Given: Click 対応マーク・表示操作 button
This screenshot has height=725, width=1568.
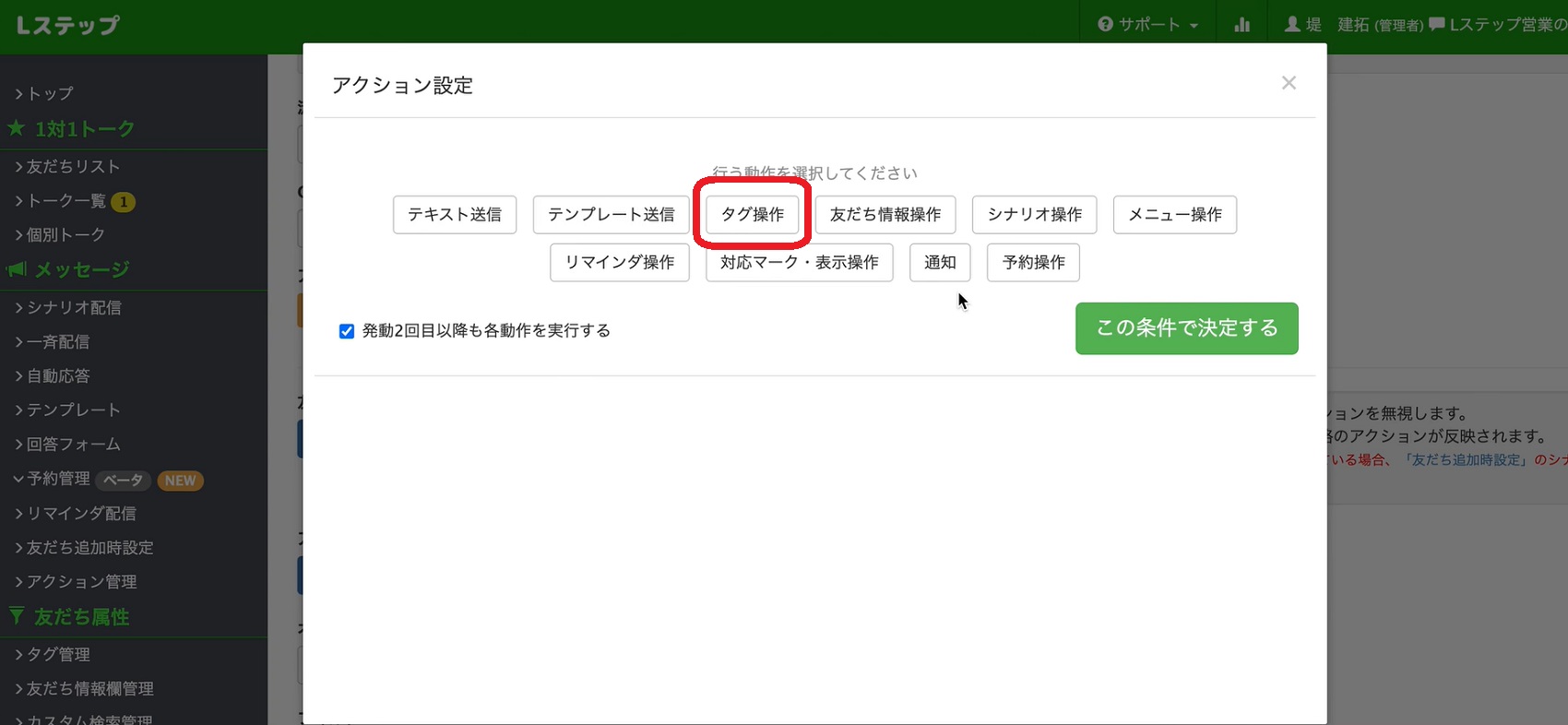Looking at the screenshot, I should (x=800, y=263).
